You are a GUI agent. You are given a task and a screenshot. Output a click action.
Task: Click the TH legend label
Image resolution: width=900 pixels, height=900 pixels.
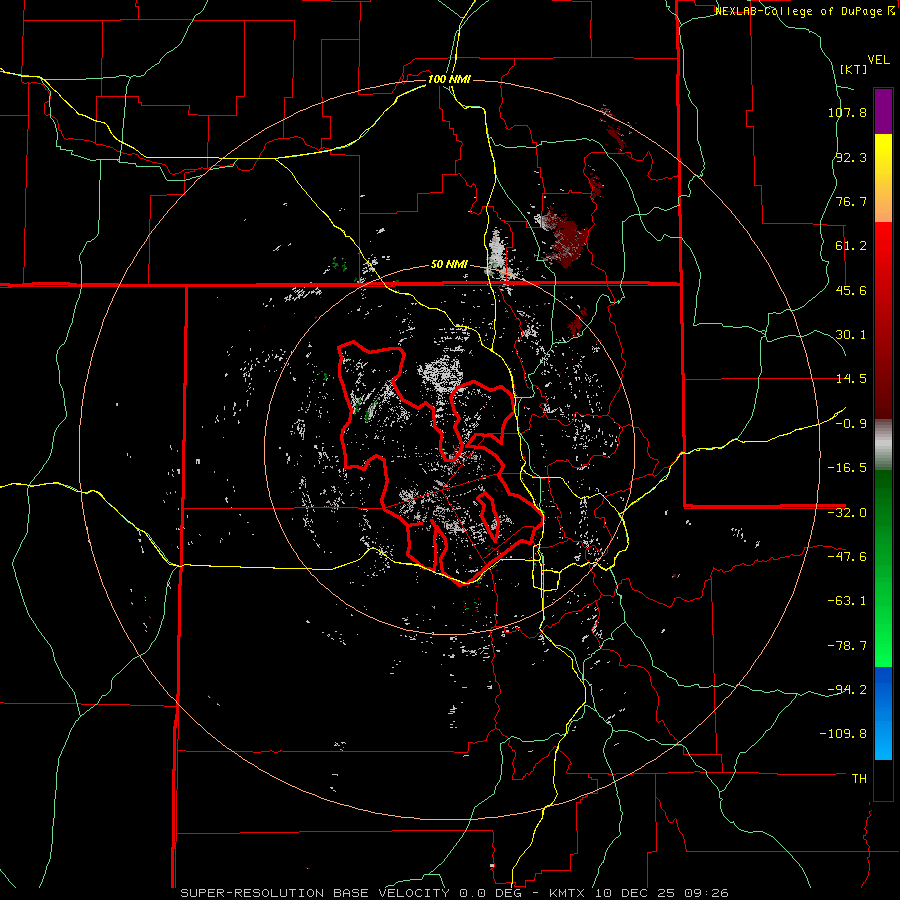coord(859,779)
